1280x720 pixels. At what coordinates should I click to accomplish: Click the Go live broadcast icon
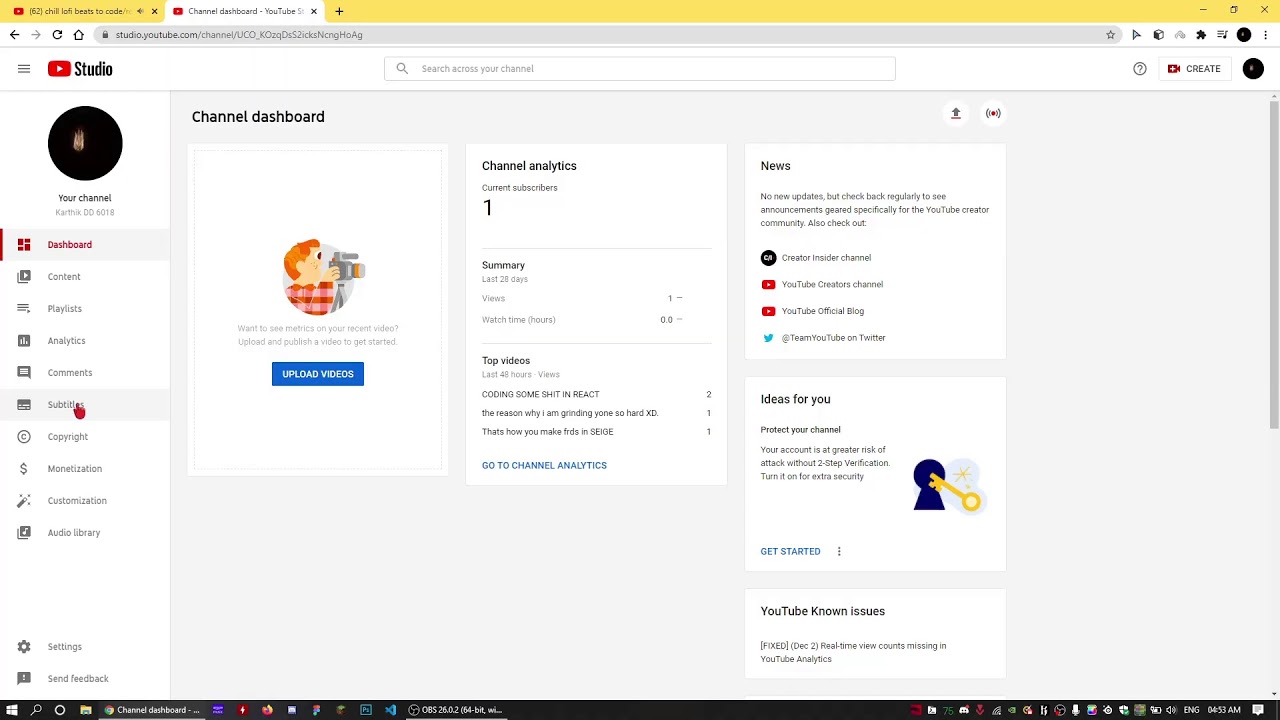993,113
